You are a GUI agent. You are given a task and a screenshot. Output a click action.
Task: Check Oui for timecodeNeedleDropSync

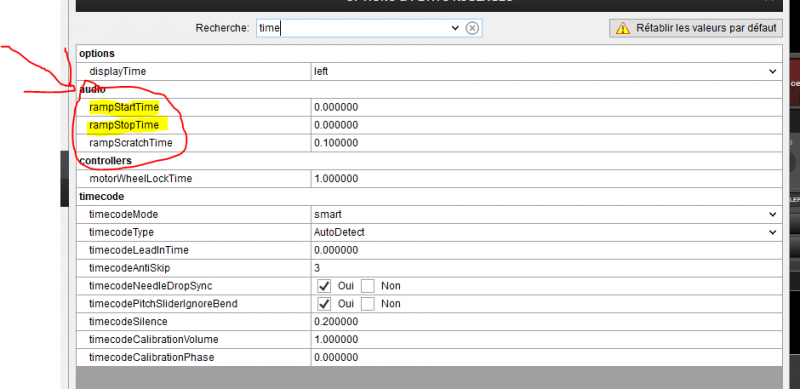pos(324,286)
